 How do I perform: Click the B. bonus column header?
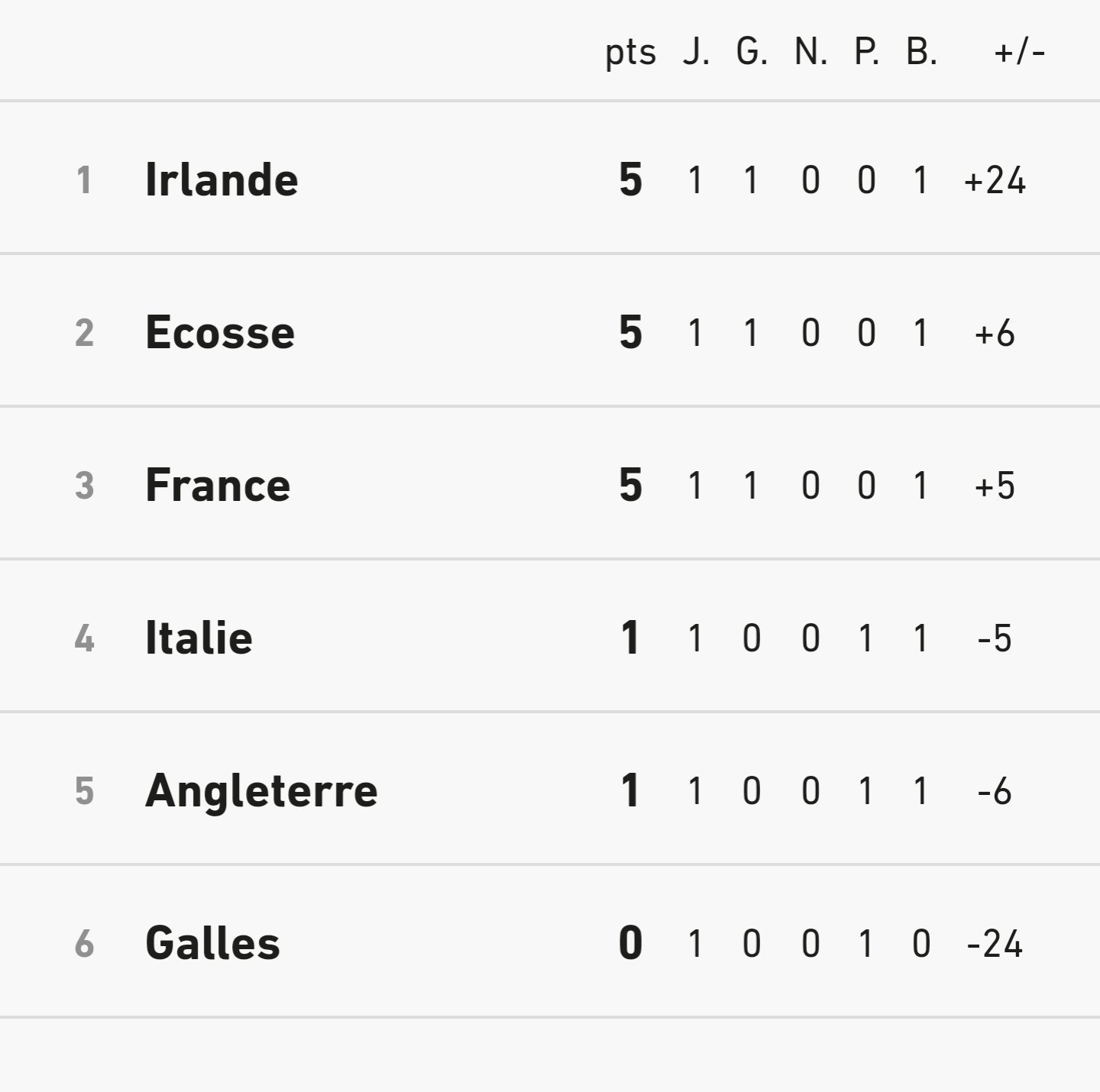coord(921,52)
